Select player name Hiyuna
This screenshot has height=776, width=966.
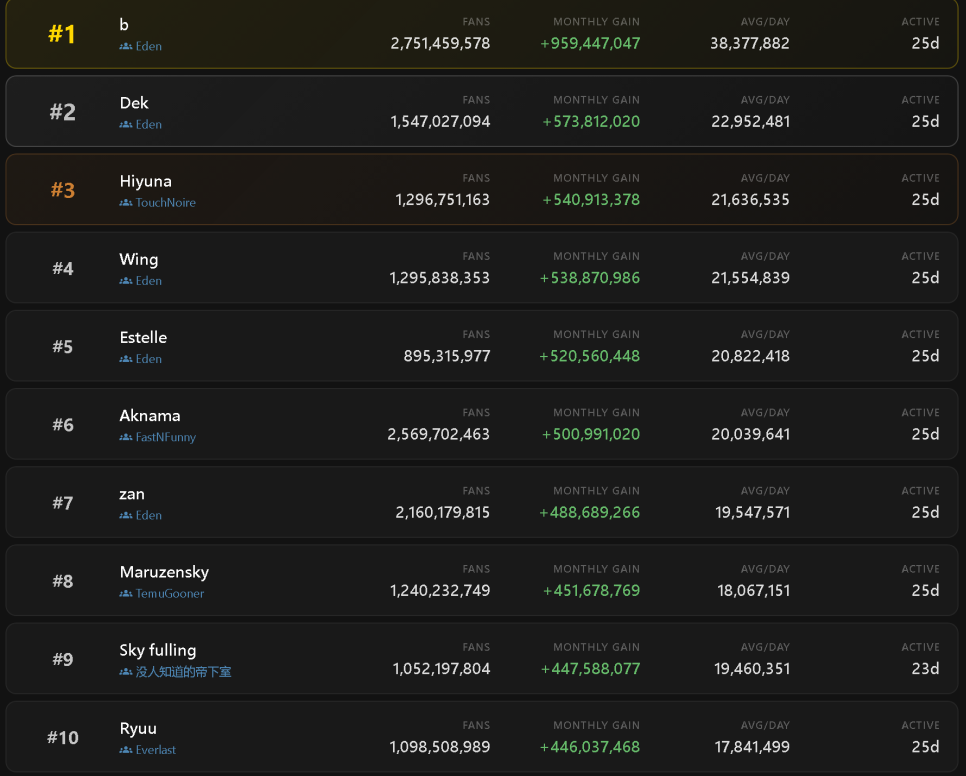coord(145,181)
